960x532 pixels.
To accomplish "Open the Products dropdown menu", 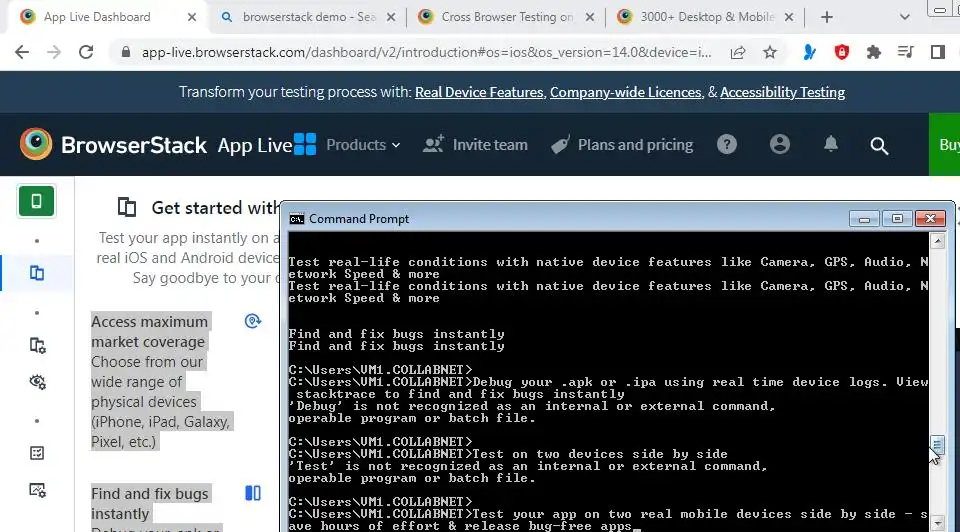I will [363, 145].
